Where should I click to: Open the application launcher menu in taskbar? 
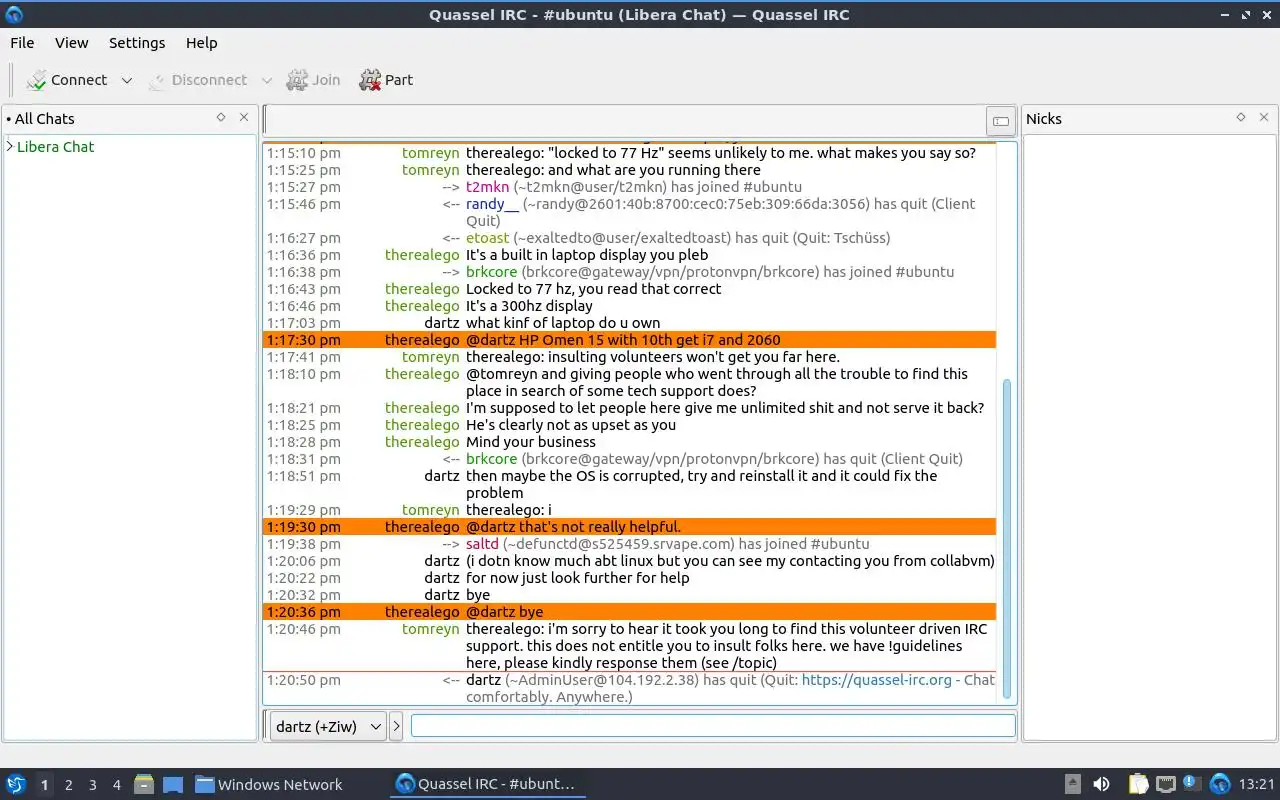pyautogui.click(x=15, y=784)
